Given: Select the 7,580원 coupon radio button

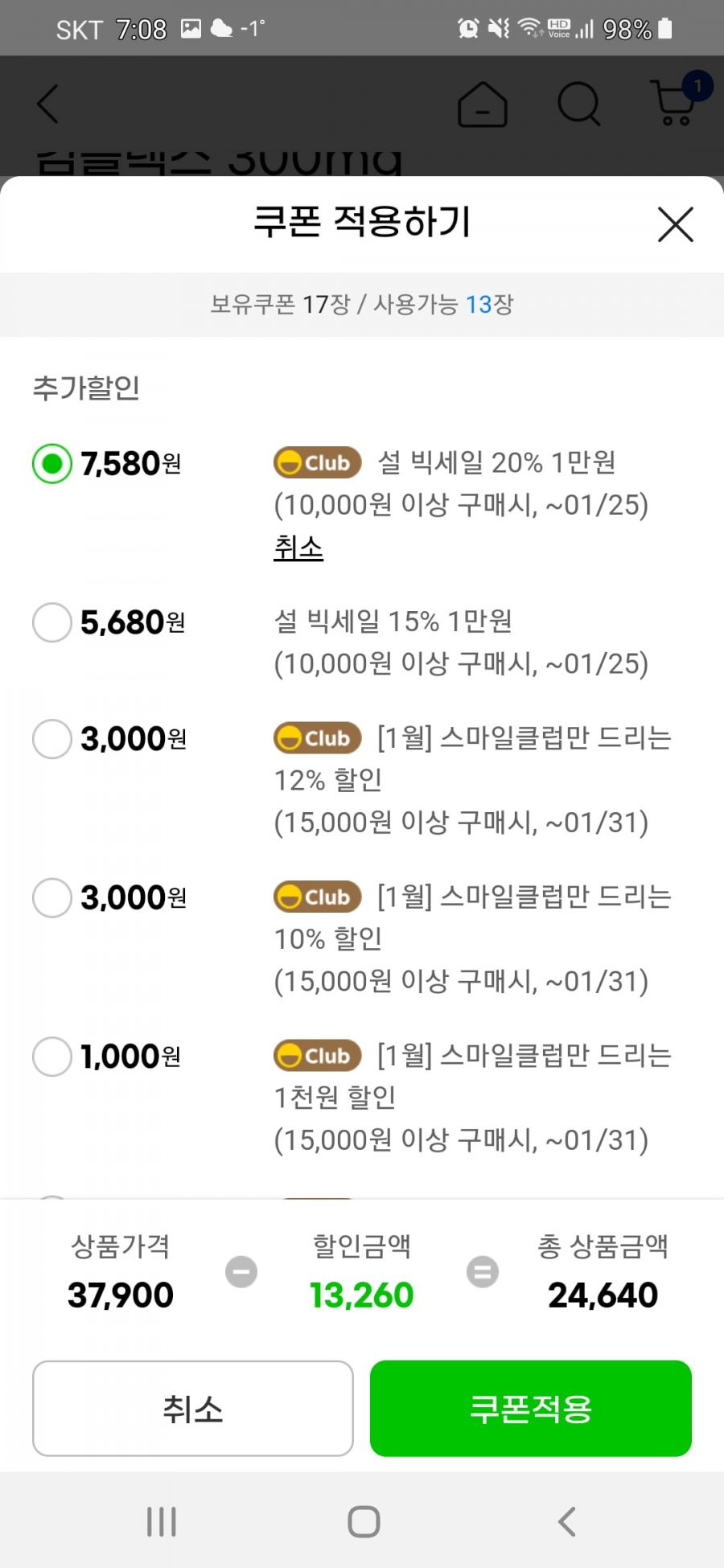Looking at the screenshot, I should (52, 463).
